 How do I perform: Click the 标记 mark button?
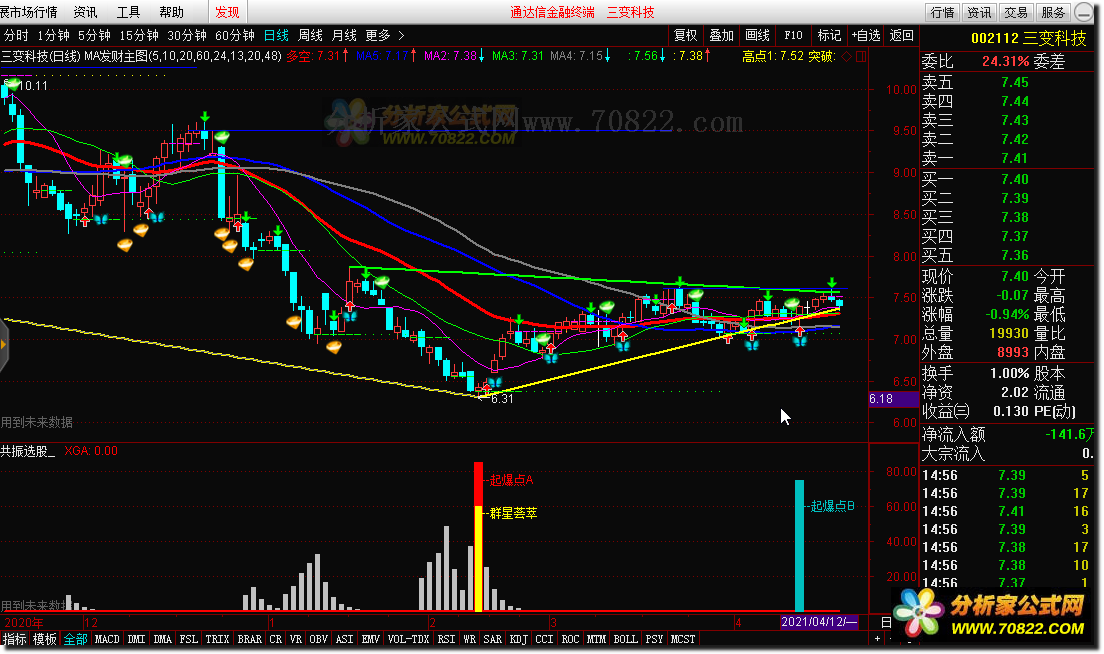[829, 35]
